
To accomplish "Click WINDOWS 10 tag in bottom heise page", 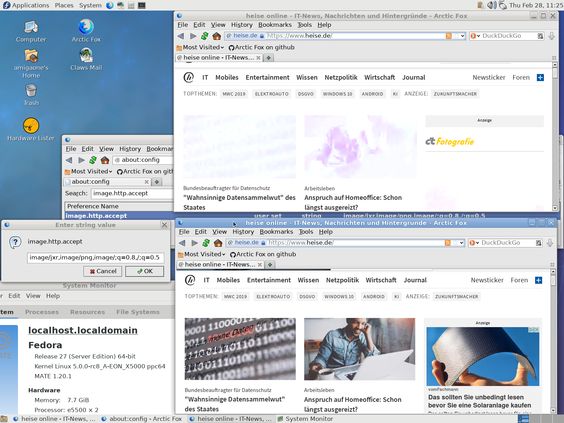I will click(339, 297).
